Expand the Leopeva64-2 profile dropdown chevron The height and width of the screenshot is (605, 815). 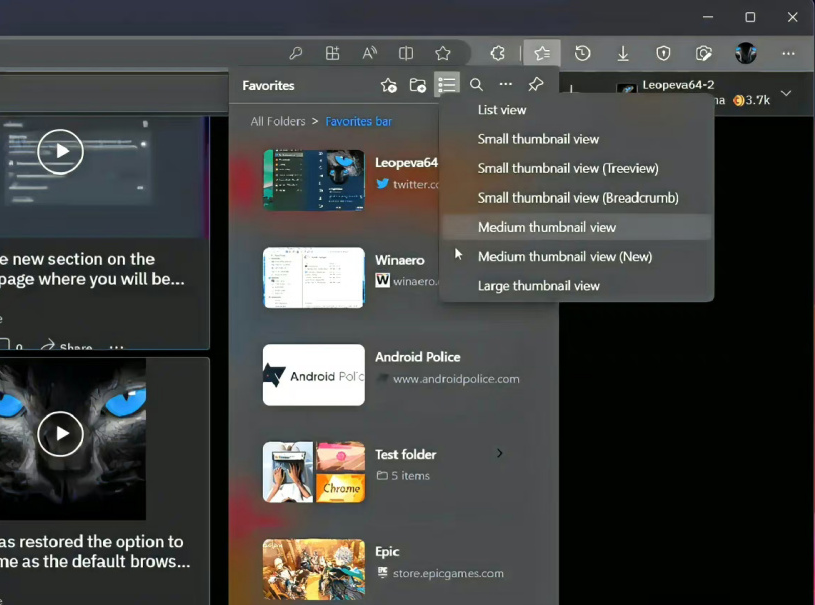[786, 94]
